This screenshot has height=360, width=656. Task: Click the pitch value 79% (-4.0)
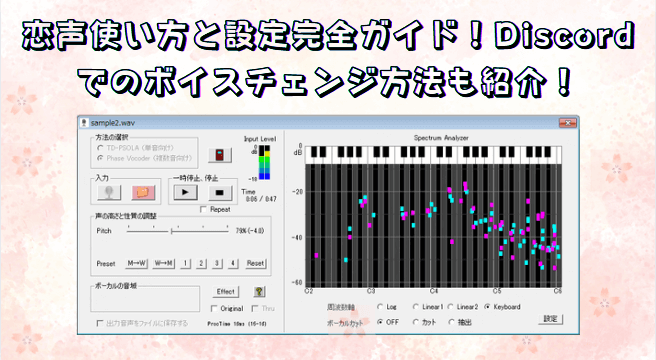[250, 231]
